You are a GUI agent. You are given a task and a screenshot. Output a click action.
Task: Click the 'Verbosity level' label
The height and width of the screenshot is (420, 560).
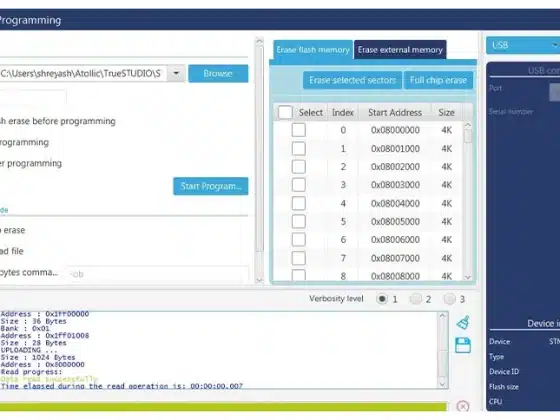pyautogui.click(x=336, y=299)
